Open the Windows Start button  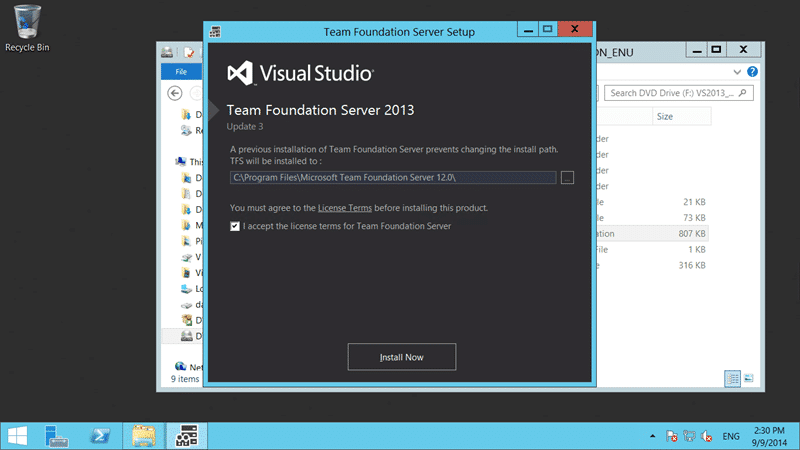(17, 436)
